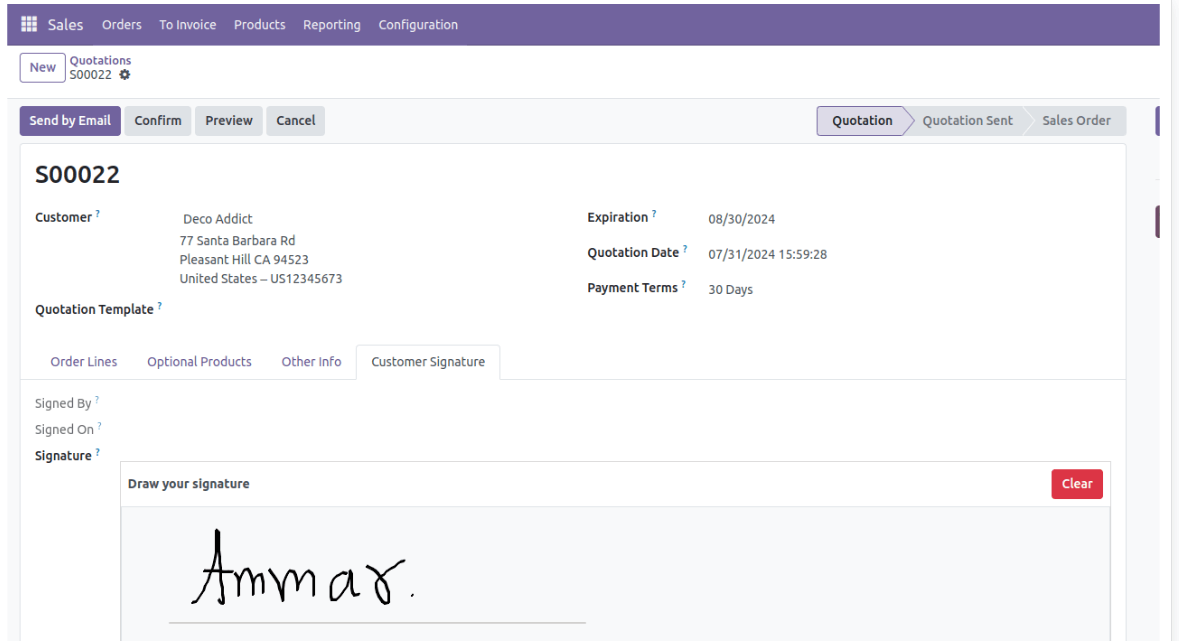This screenshot has height=641, width=1179.
Task: Click the help icon next to Quotation Template
Action: click(159, 303)
